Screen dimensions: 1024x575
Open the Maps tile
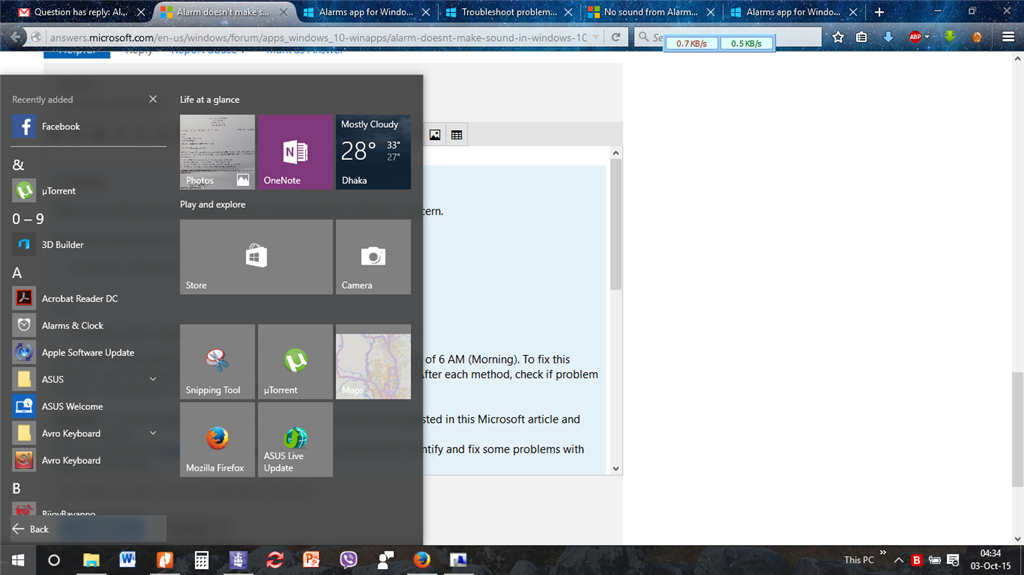click(373, 362)
